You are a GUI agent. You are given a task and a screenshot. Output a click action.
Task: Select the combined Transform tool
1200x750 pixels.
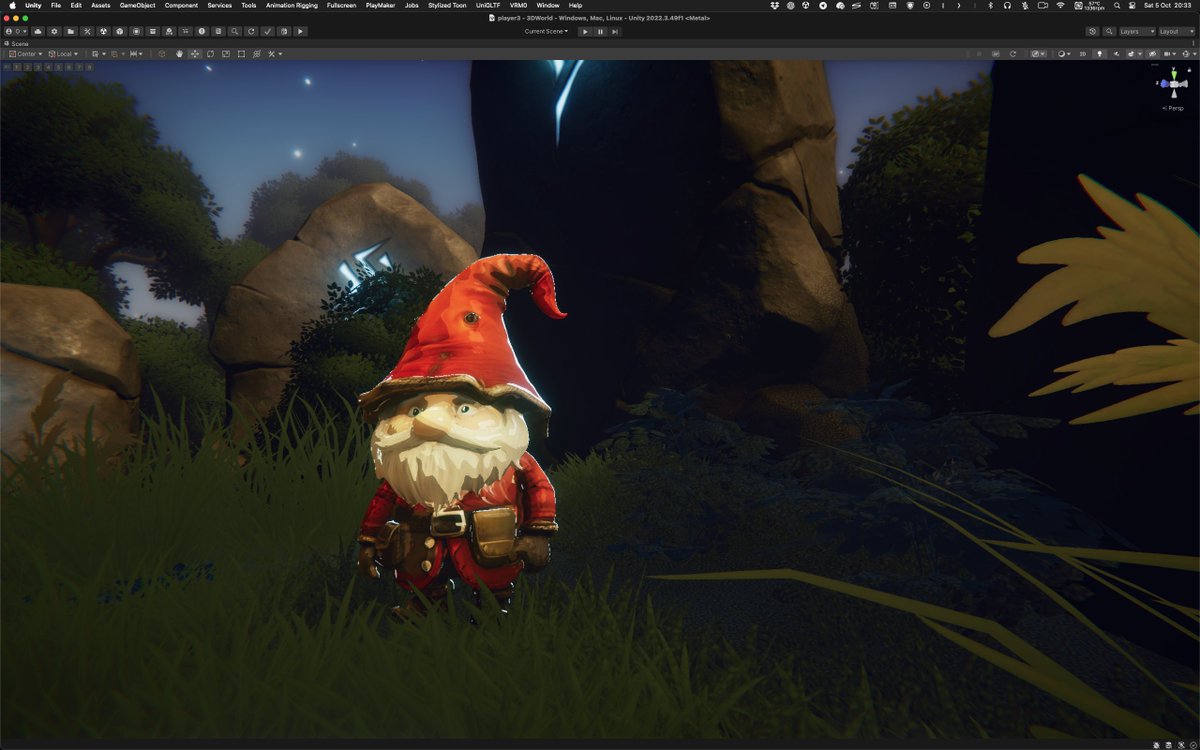coord(257,54)
